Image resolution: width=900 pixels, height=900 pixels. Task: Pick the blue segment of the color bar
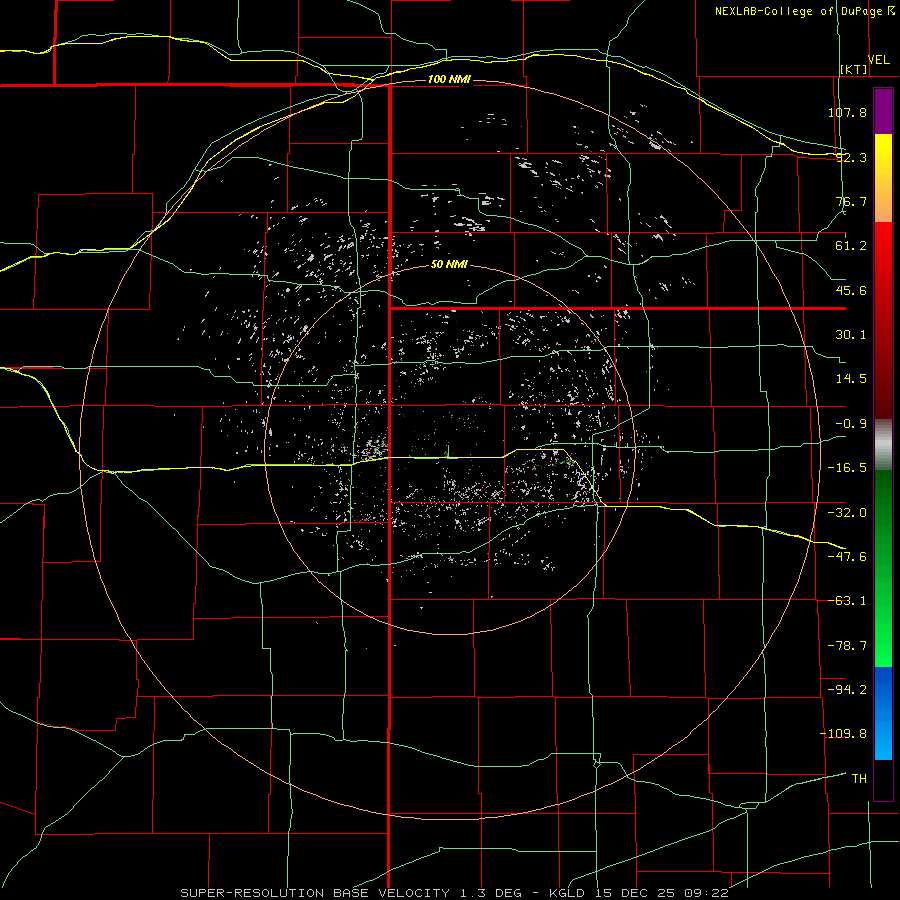click(883, 713)
